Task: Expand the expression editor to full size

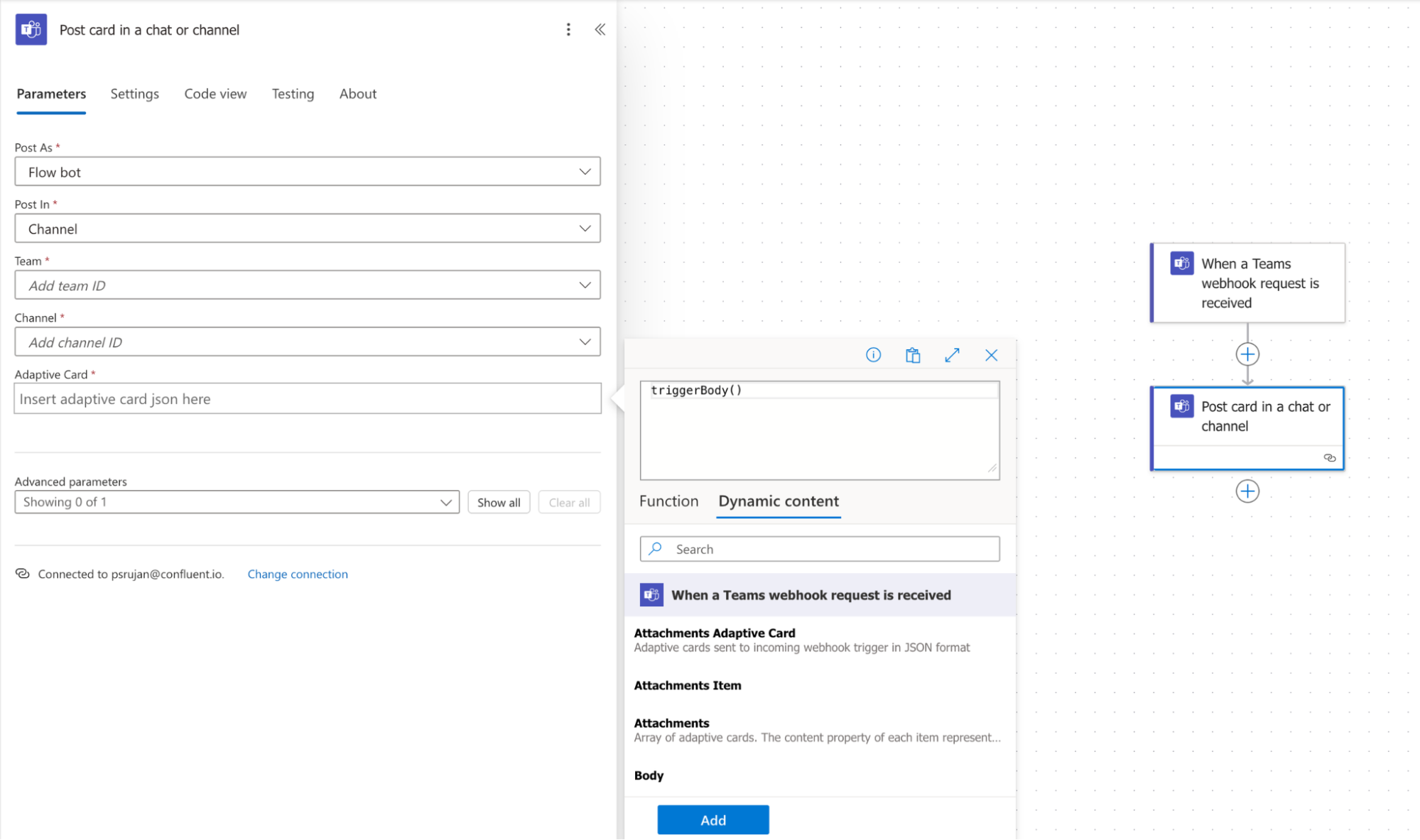Action: pos(952,355)
